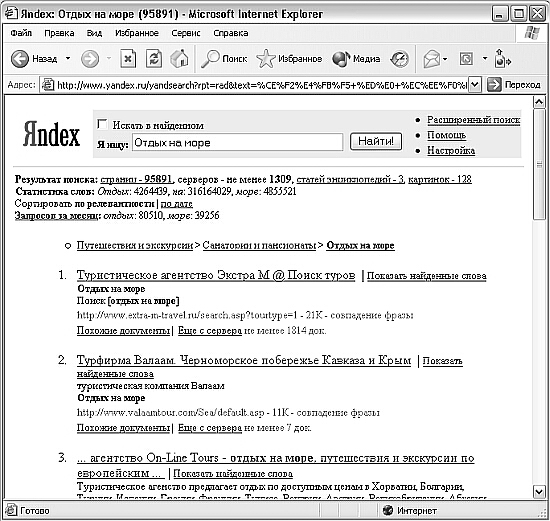Click the Windows logo throbber icon
Image resolution: width=550 pixels, height=521 pixels.
pyautogui.click(x=531, y=33)
